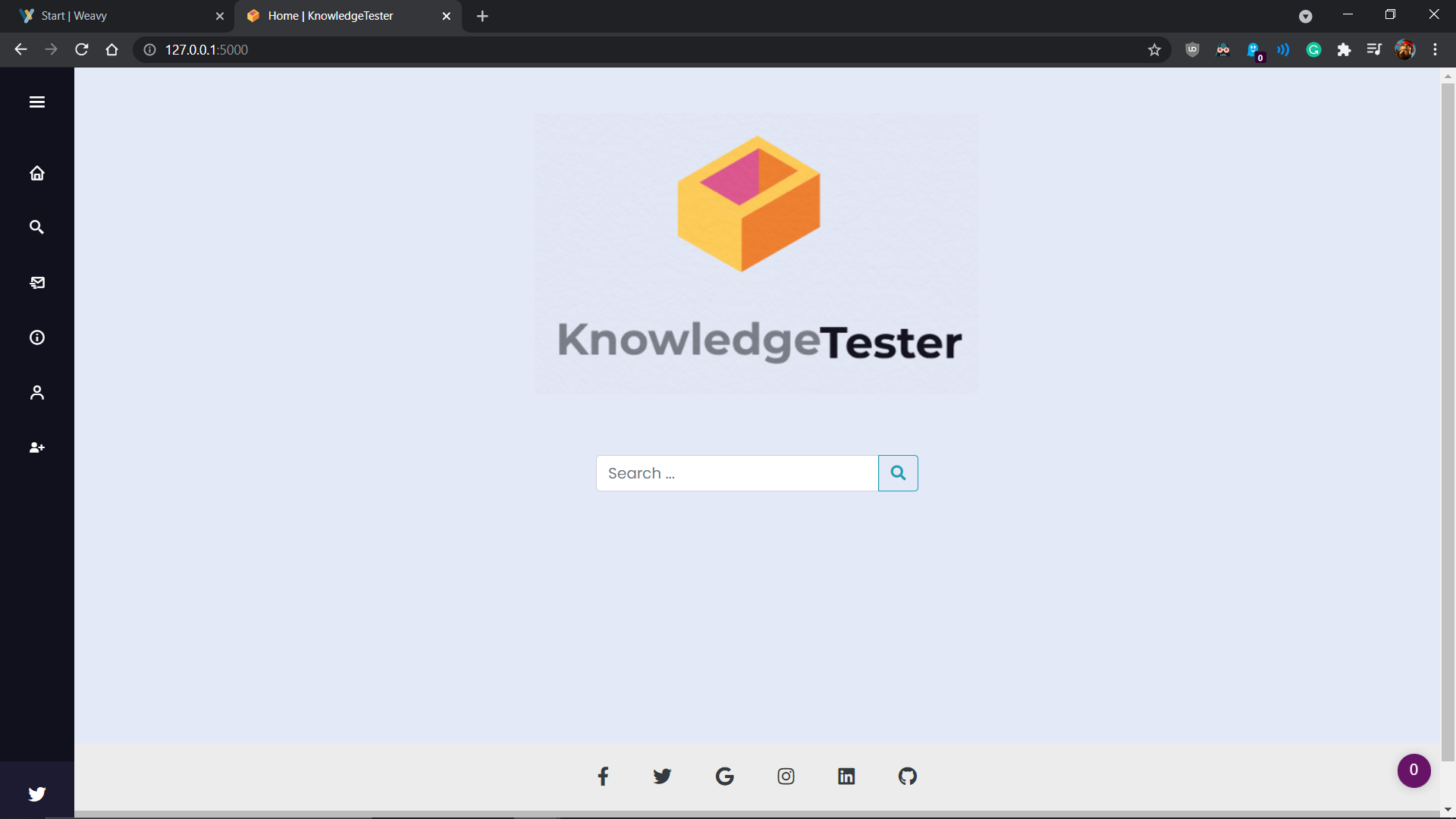Open the Instagram footer link
The image size is (1456, 819).
point(786,777)
